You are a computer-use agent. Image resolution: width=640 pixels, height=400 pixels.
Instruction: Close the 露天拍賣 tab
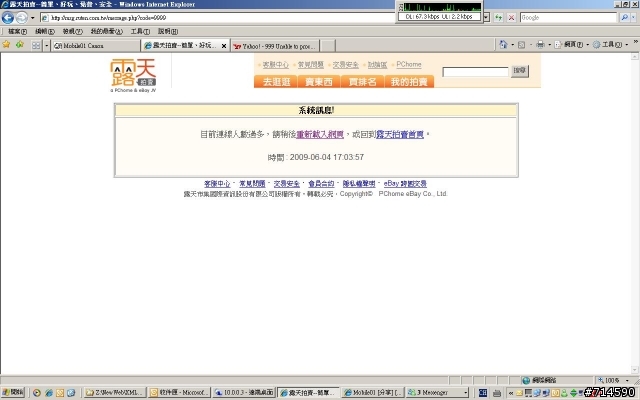(224, 46)
